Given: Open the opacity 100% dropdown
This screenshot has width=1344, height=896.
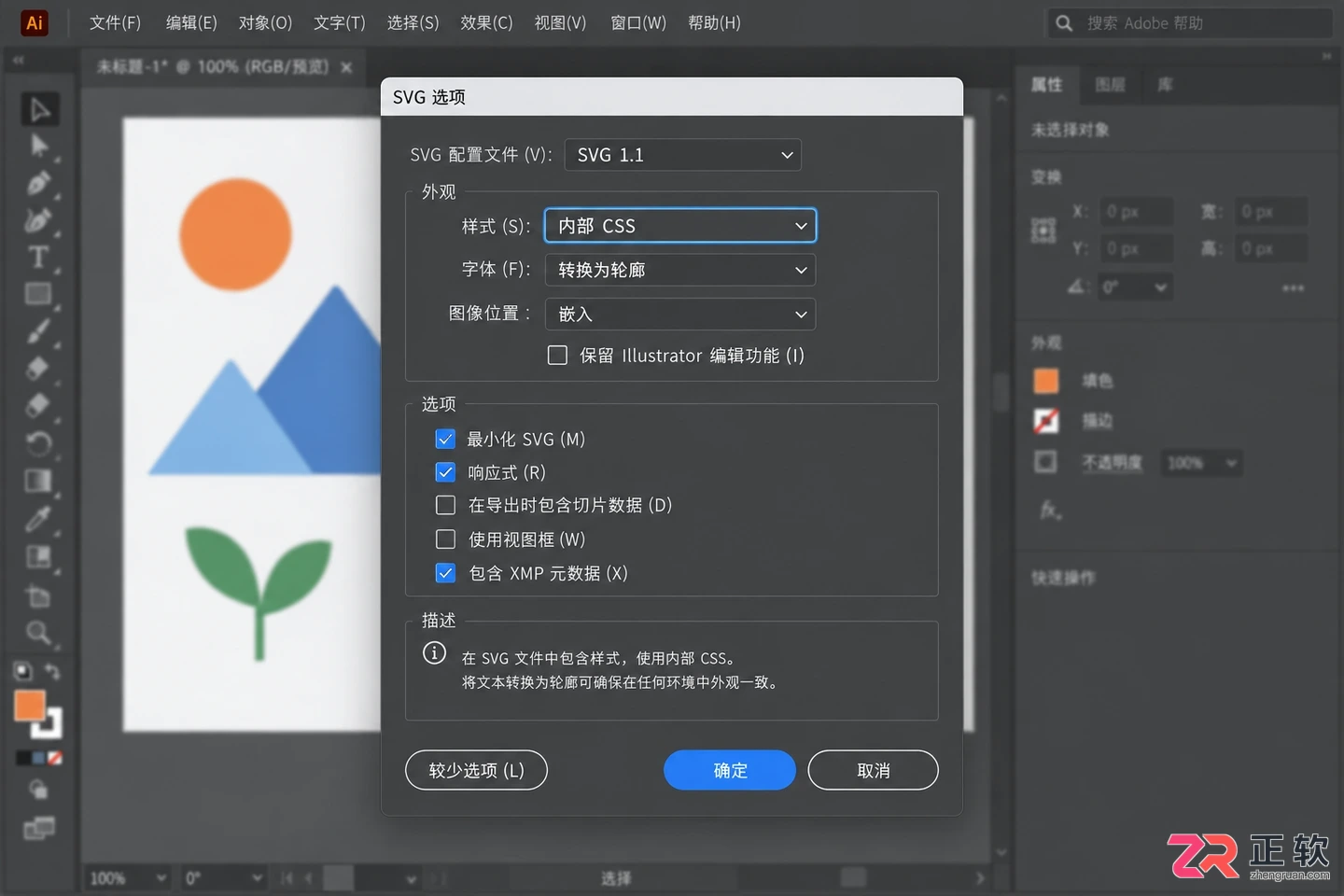Looking at the screenshot, I should pos(1202,463).
